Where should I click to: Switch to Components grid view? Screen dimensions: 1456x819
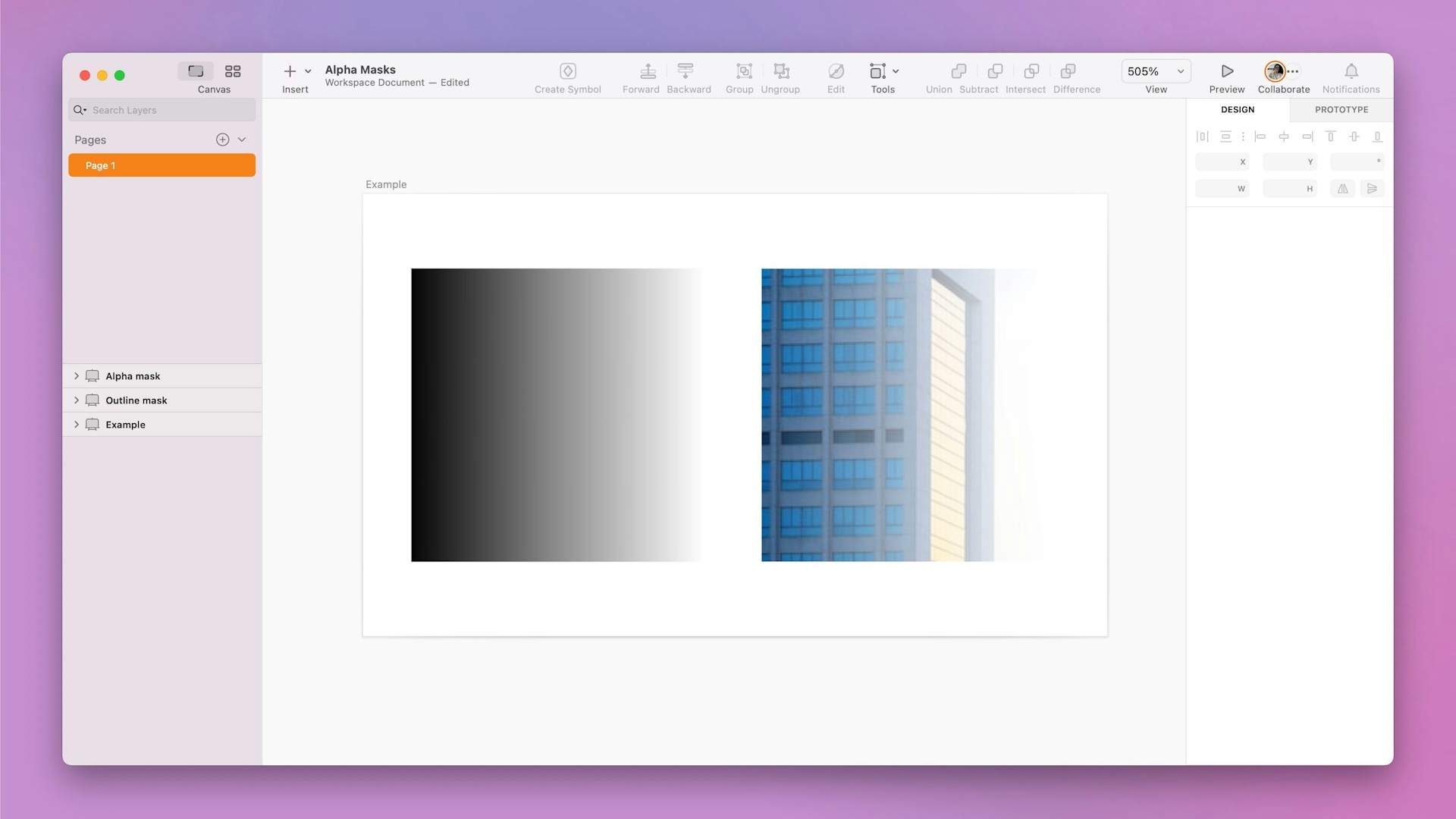coord(233,71)
